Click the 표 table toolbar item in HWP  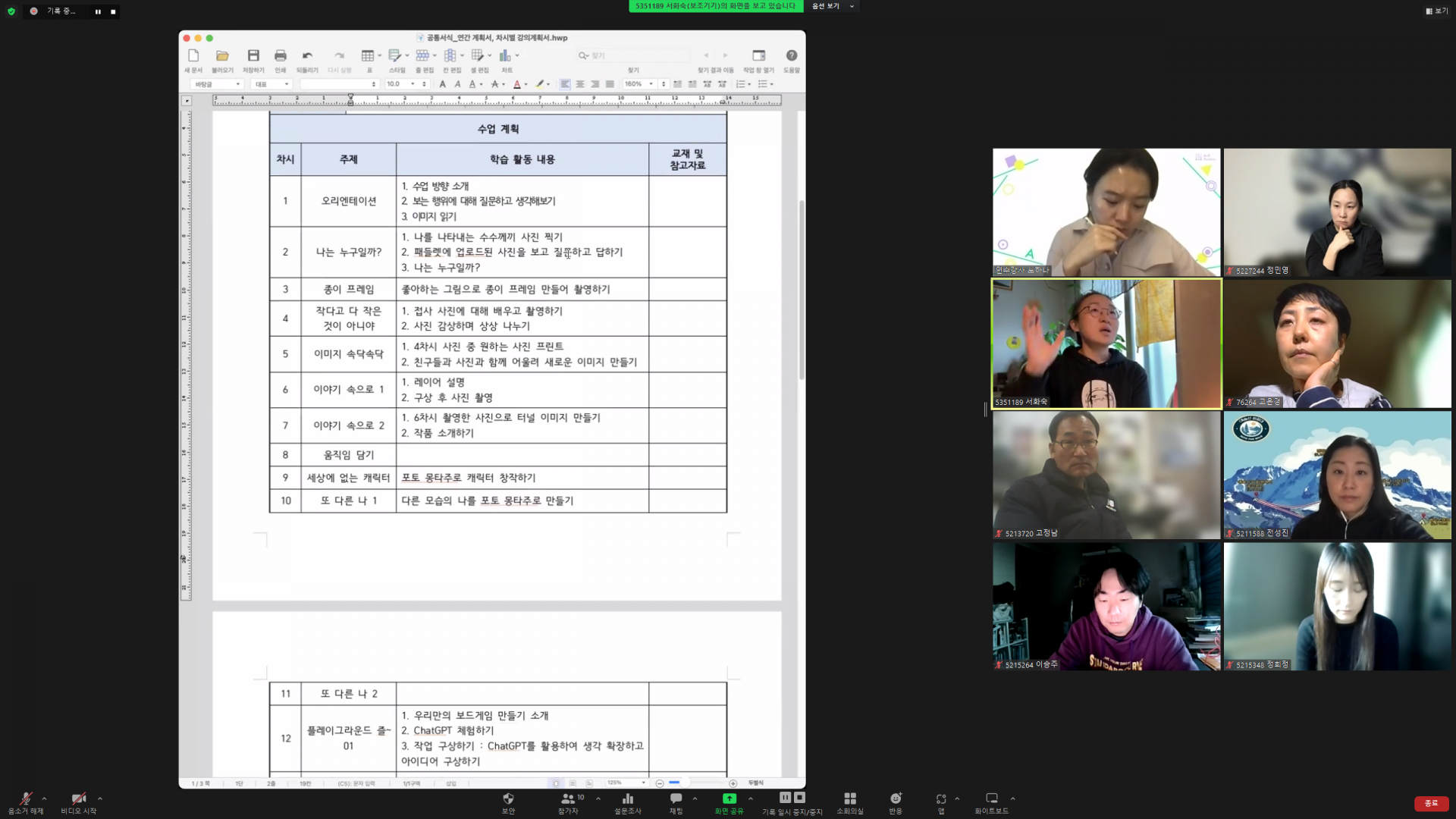tap(369, 56)
